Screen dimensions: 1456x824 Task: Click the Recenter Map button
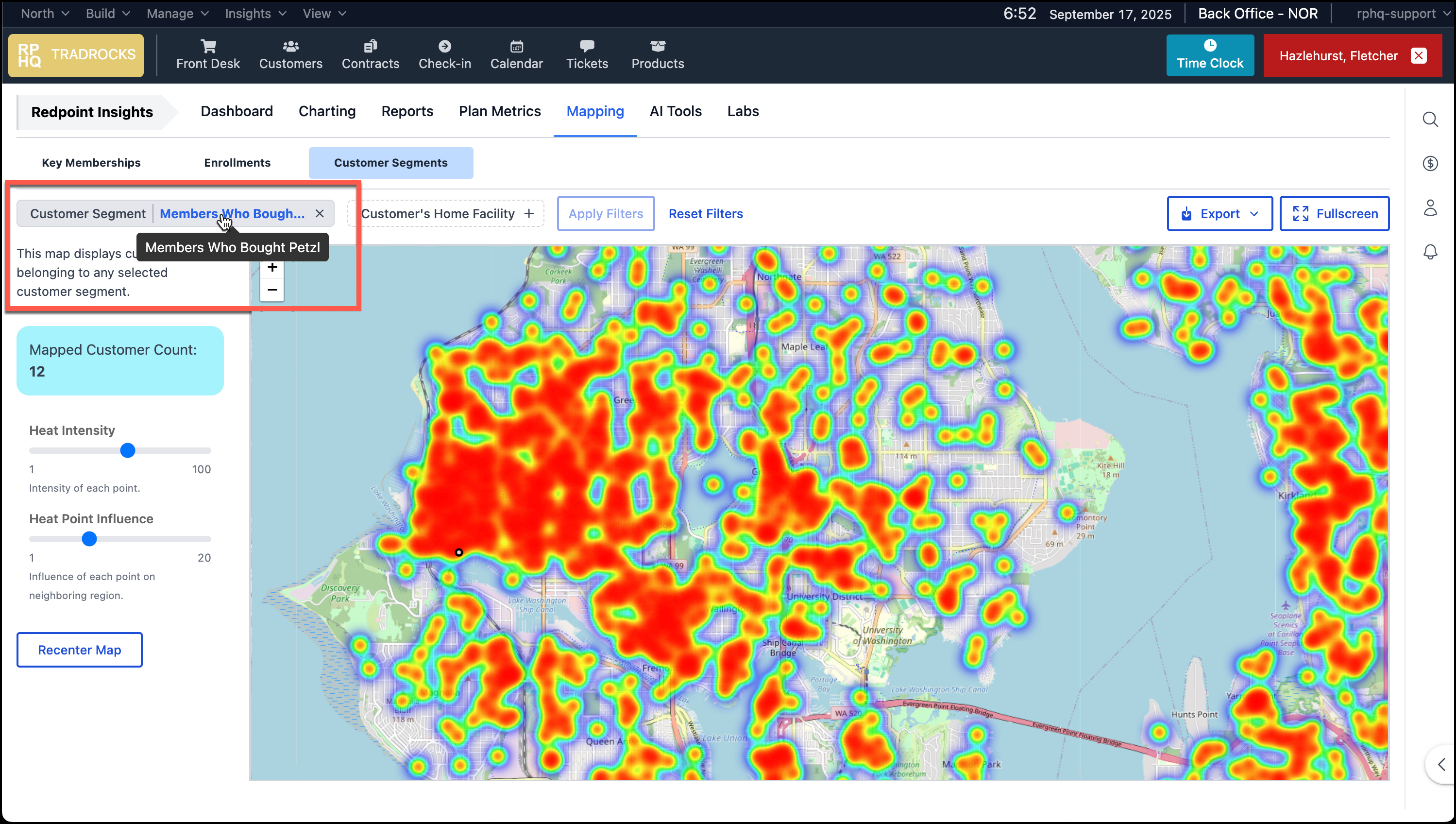point(79,649)
